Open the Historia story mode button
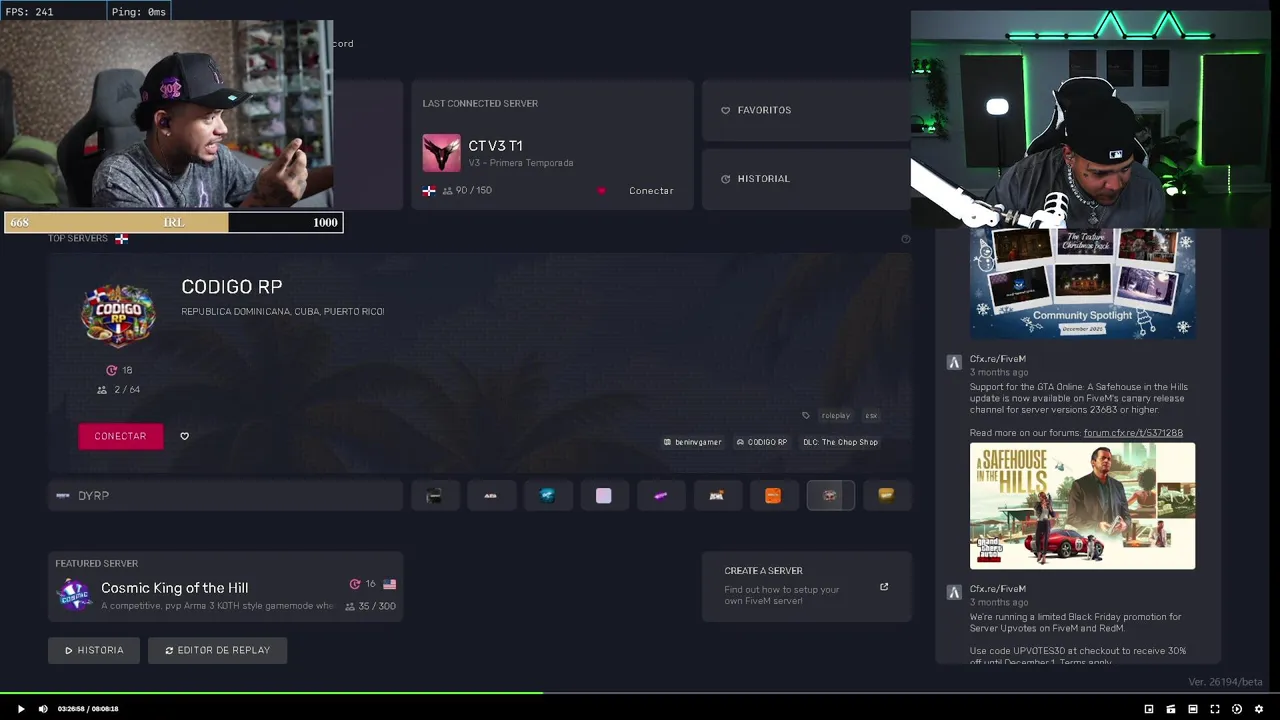Screen dimensions: 1280x720 click(x=94, y=650)
